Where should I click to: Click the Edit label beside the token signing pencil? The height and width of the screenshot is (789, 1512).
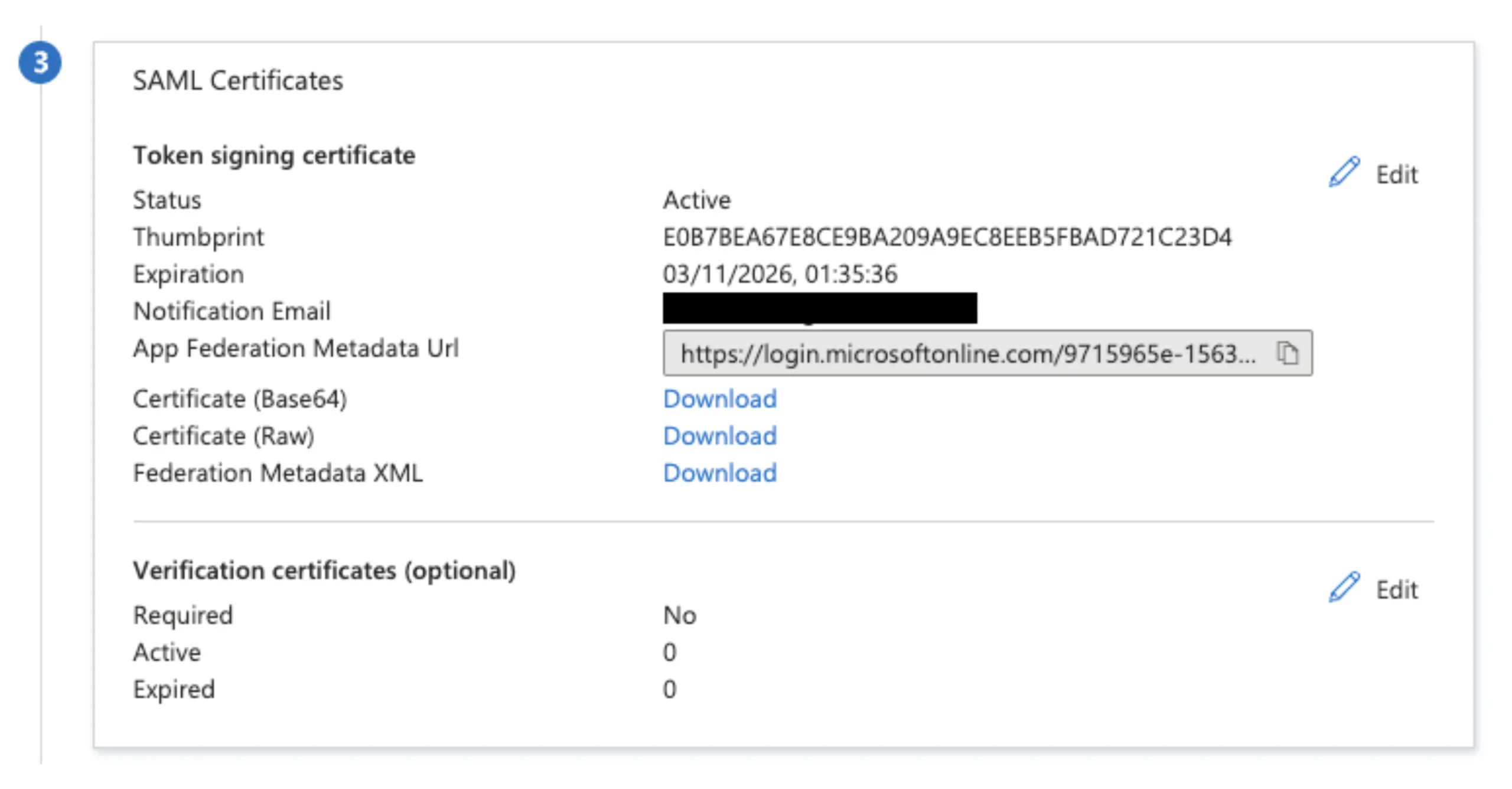[1396, 175]
